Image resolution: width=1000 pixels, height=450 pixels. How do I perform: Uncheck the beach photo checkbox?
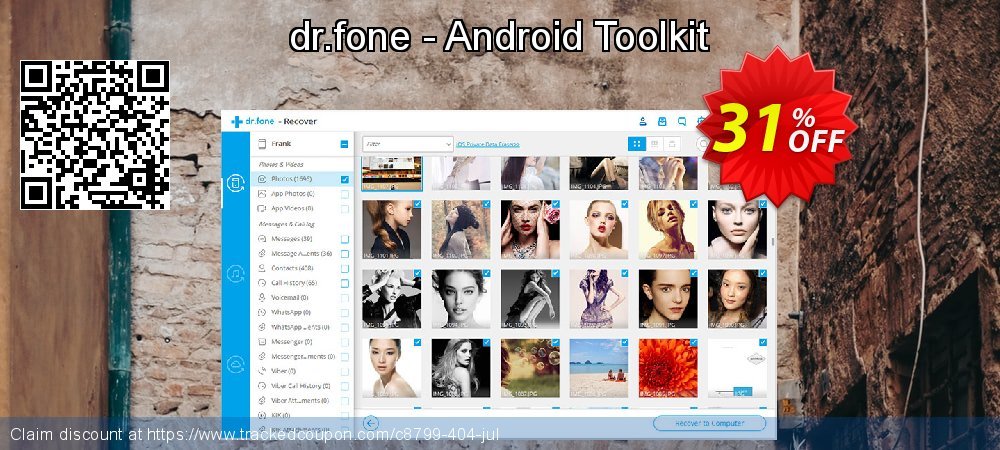point(624,342)
